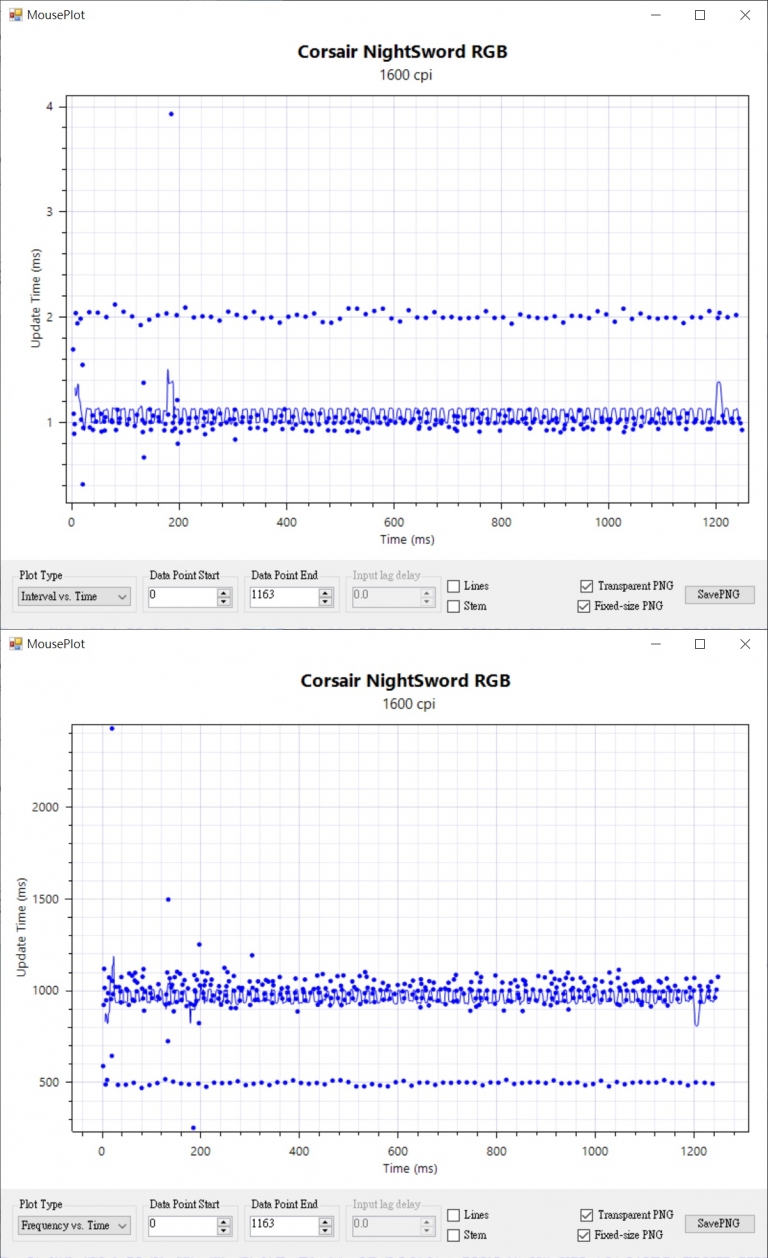Image resolution: width=768 pixels, height=1258 pixels.
Task: Click Corsair NightSword RGB title in bottom plot
Action: click(405, 681)
